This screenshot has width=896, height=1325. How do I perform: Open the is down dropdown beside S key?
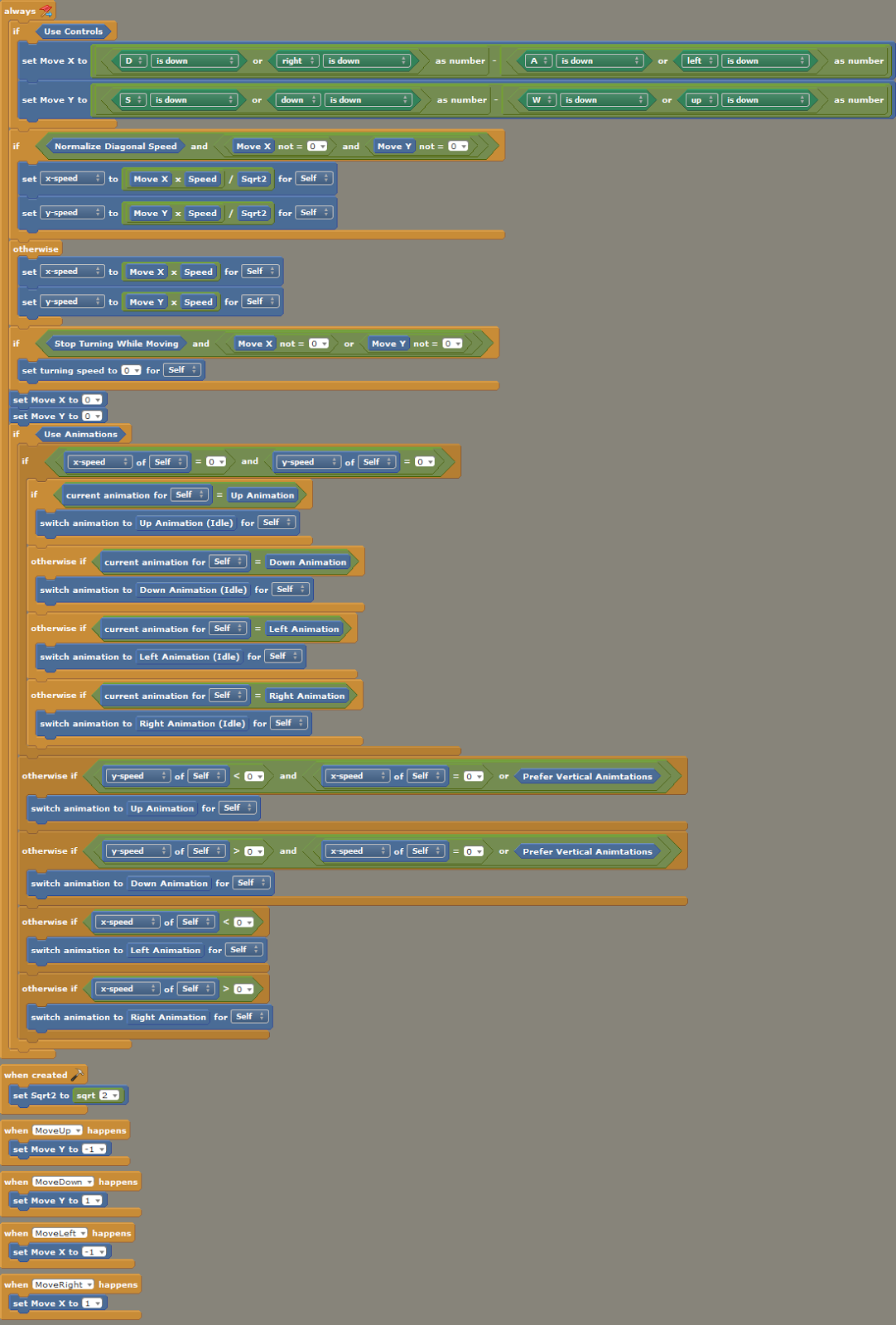click(195, 99)
